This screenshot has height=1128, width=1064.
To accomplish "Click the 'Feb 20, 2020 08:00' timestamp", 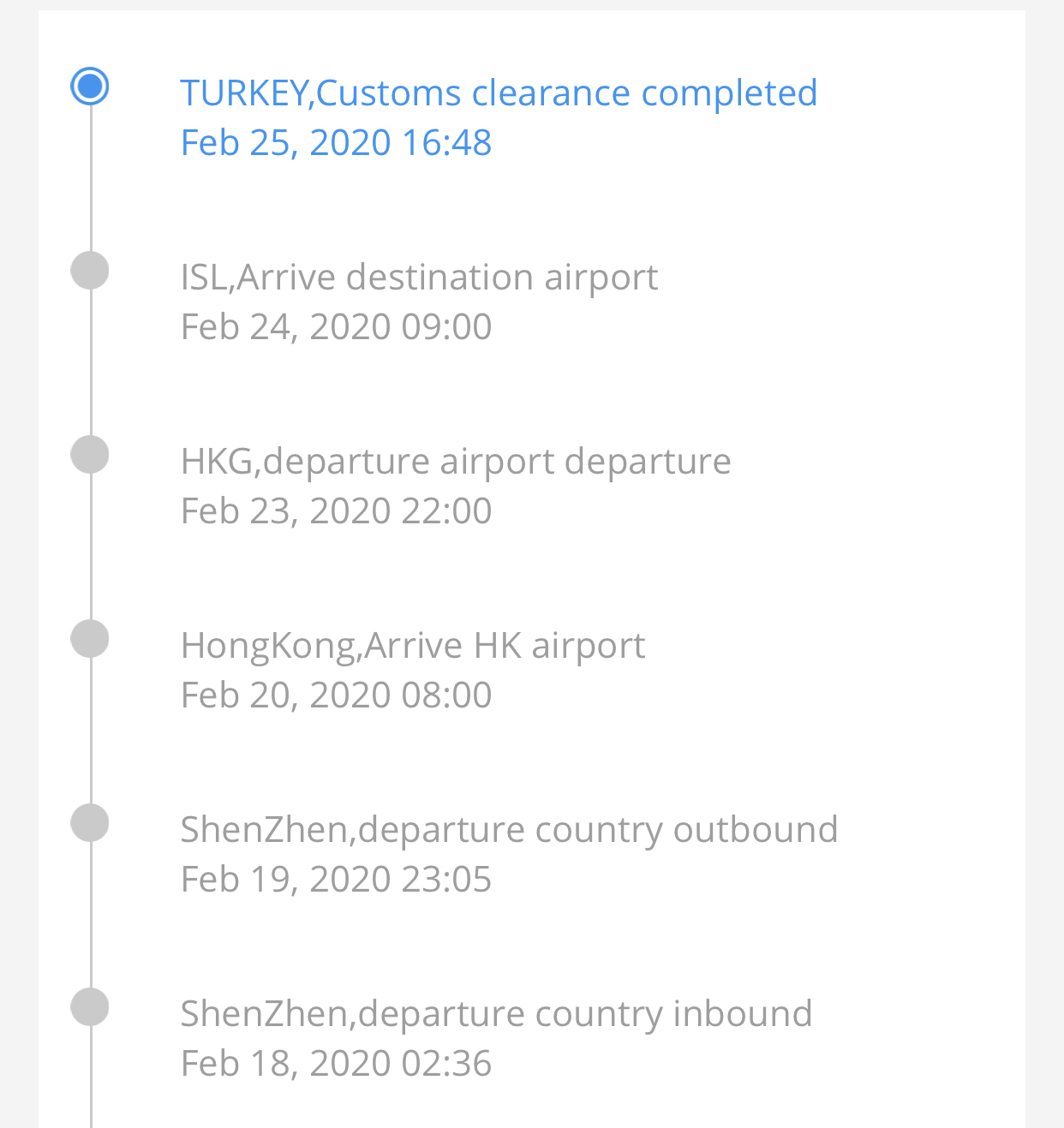I will 336,695.
